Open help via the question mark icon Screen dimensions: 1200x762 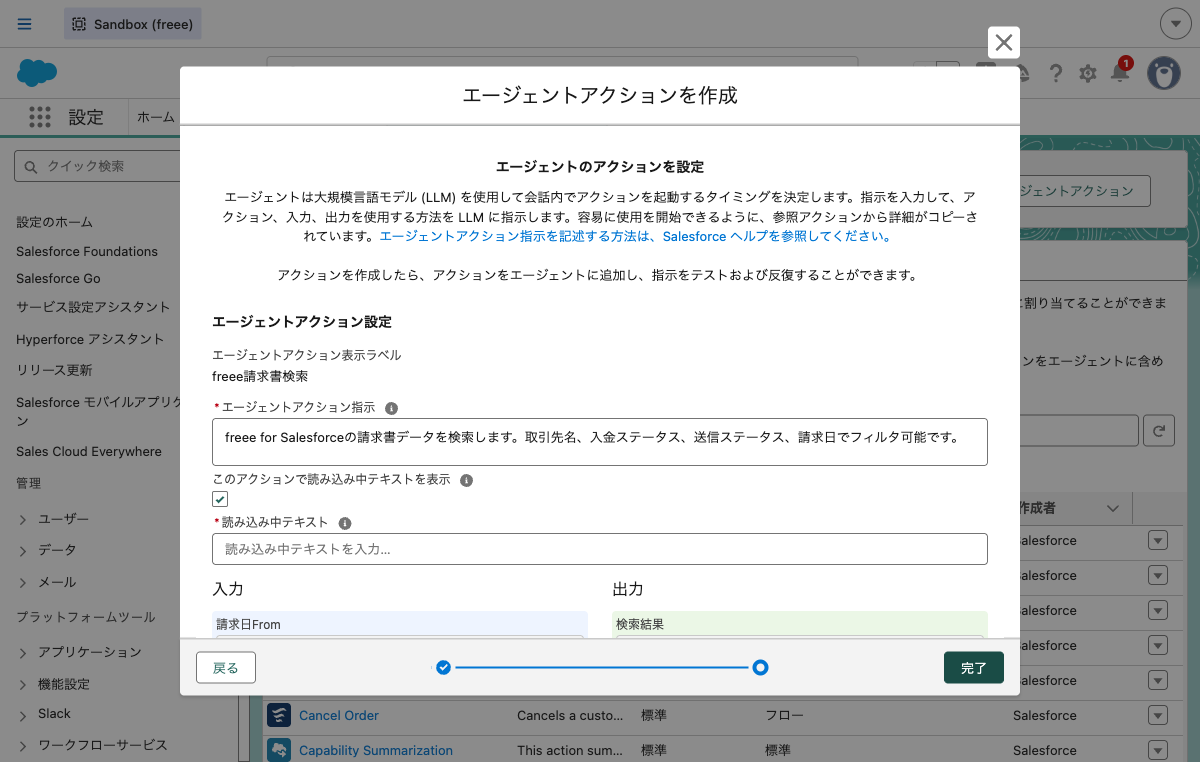(x=1056, y=73)
